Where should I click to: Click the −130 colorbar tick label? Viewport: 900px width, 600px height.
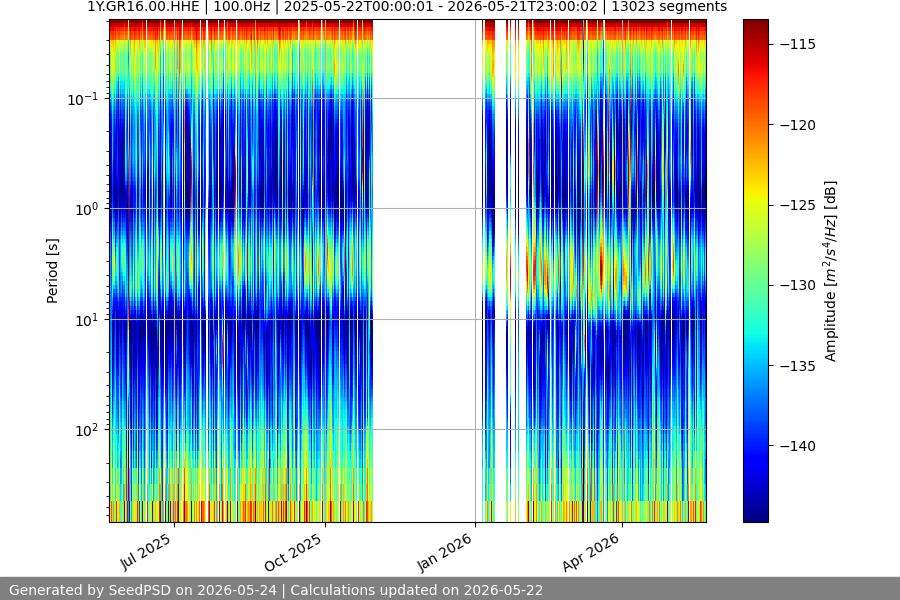click(x=798, y=285)
